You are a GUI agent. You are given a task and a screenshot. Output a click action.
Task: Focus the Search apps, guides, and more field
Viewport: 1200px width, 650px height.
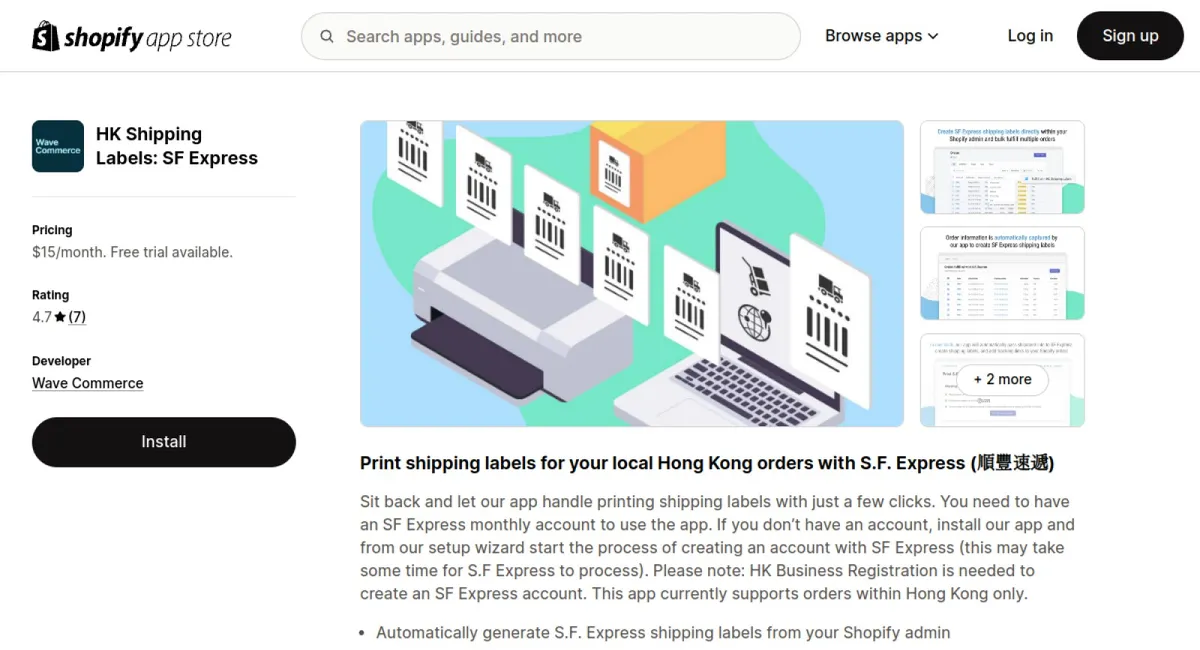click(x=551, y=37)
